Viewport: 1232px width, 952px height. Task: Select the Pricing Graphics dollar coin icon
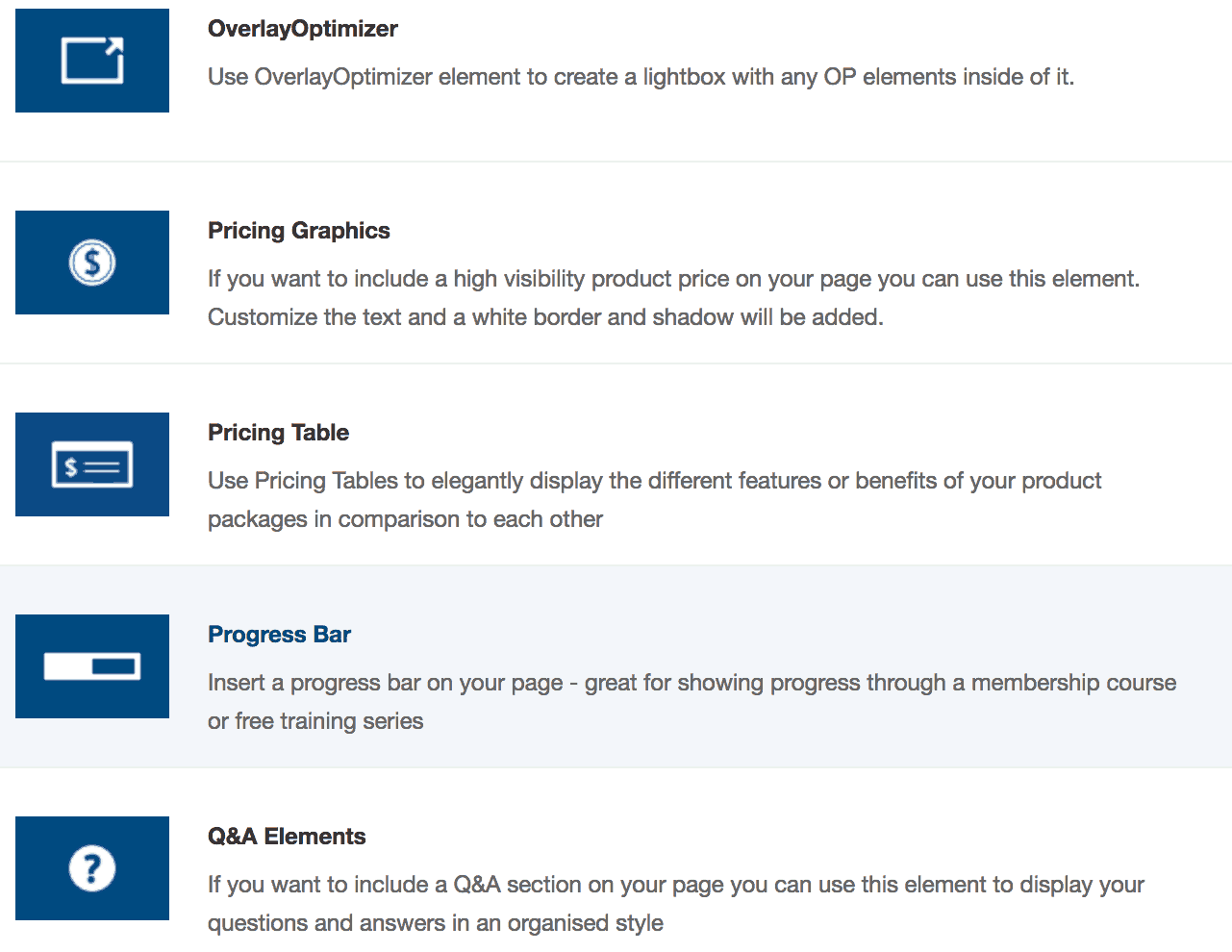click(92, 263)
